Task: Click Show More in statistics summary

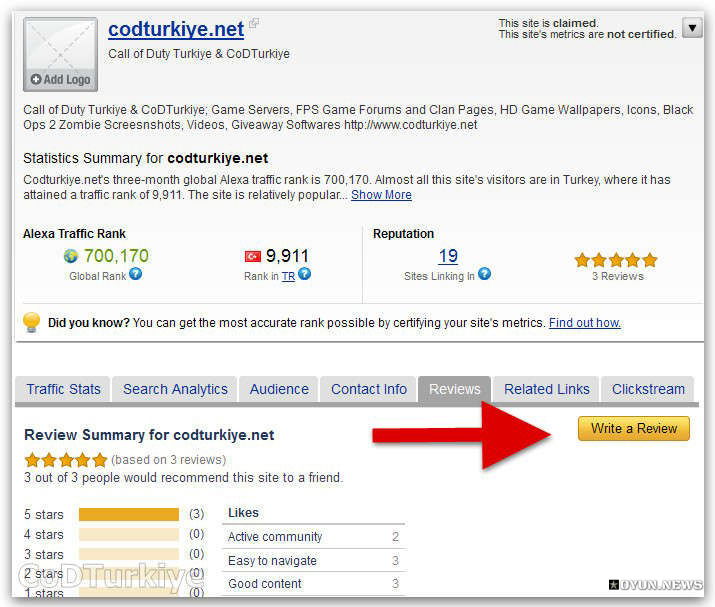Action: (381, 195)
